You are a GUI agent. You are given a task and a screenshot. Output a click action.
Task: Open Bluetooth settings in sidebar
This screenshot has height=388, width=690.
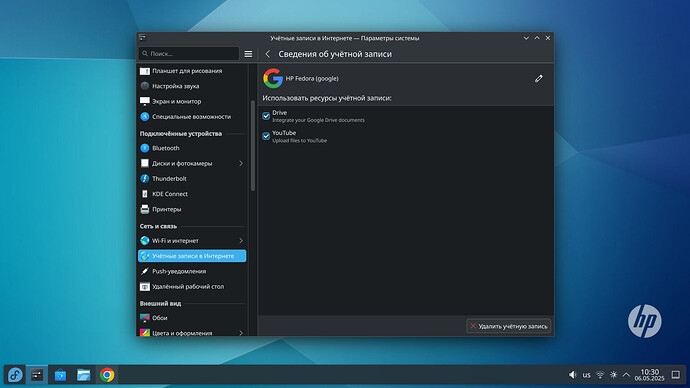(x=192, y=148)
